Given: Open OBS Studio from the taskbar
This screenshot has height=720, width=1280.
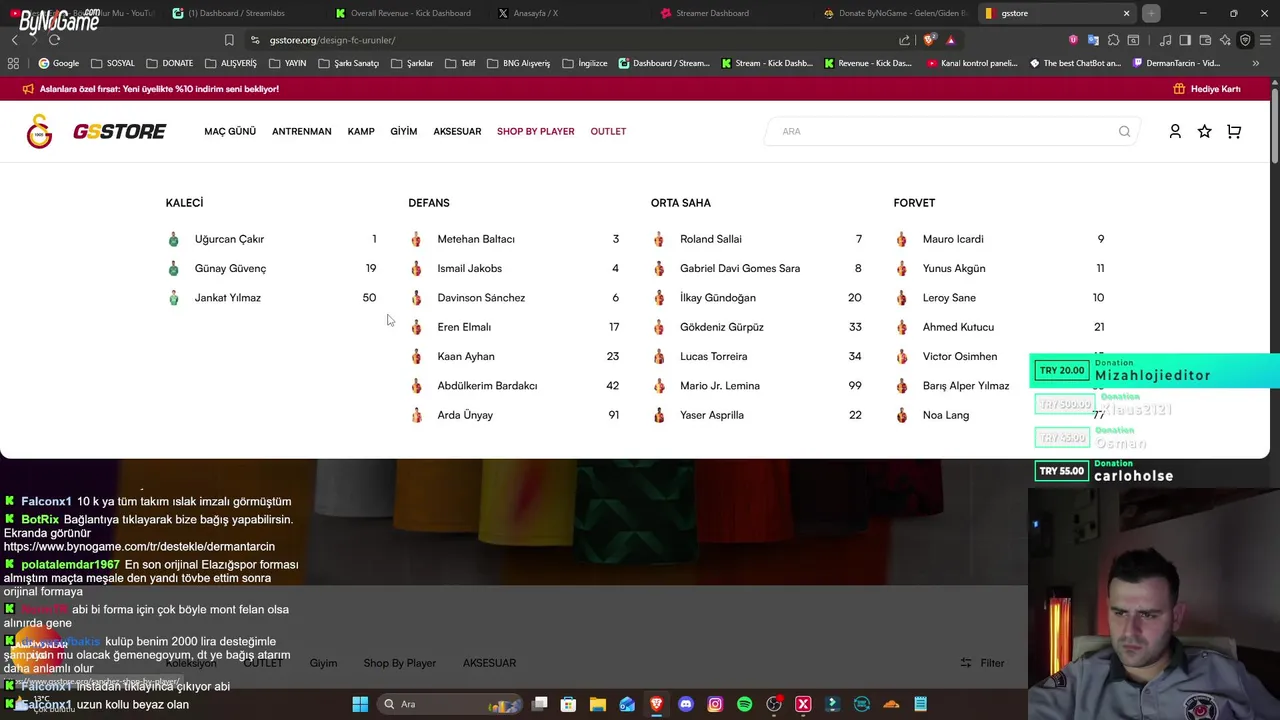Looking at the screenshot, I should (773, 704).
